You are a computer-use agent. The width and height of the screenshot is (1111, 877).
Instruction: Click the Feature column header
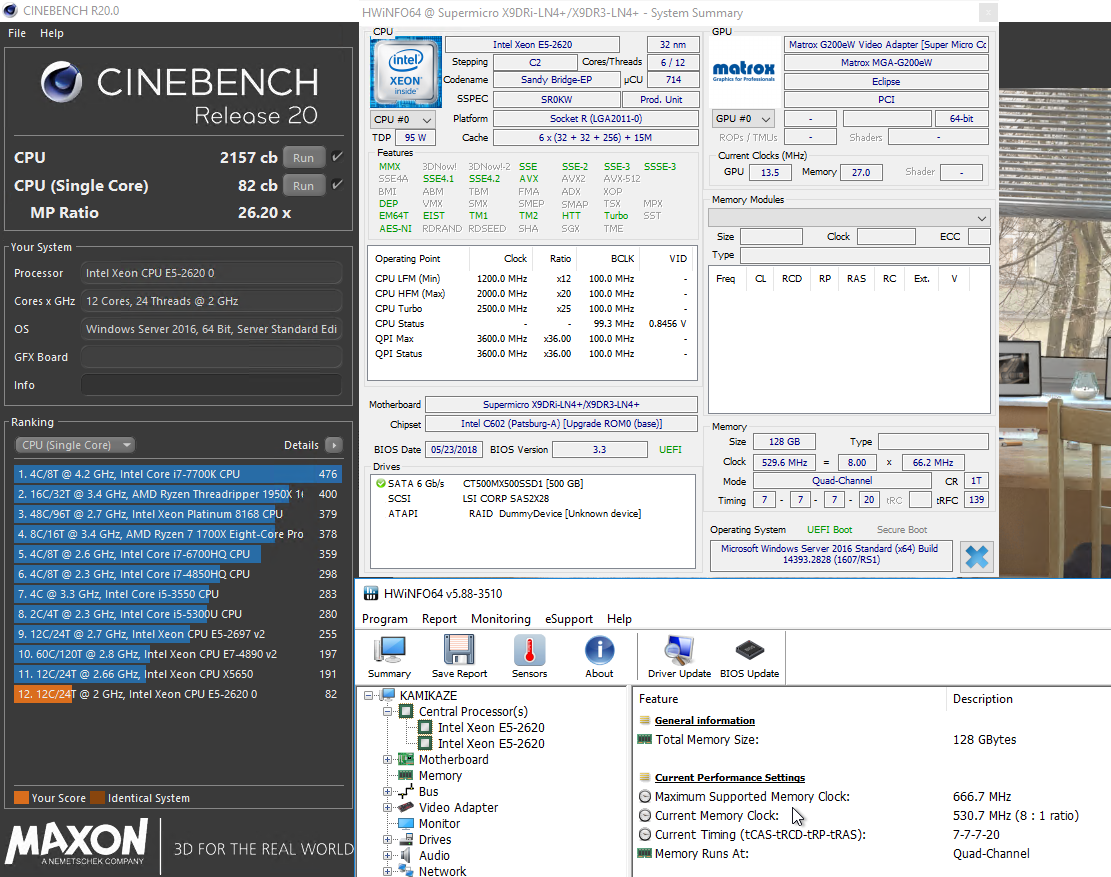pos(658,698)
